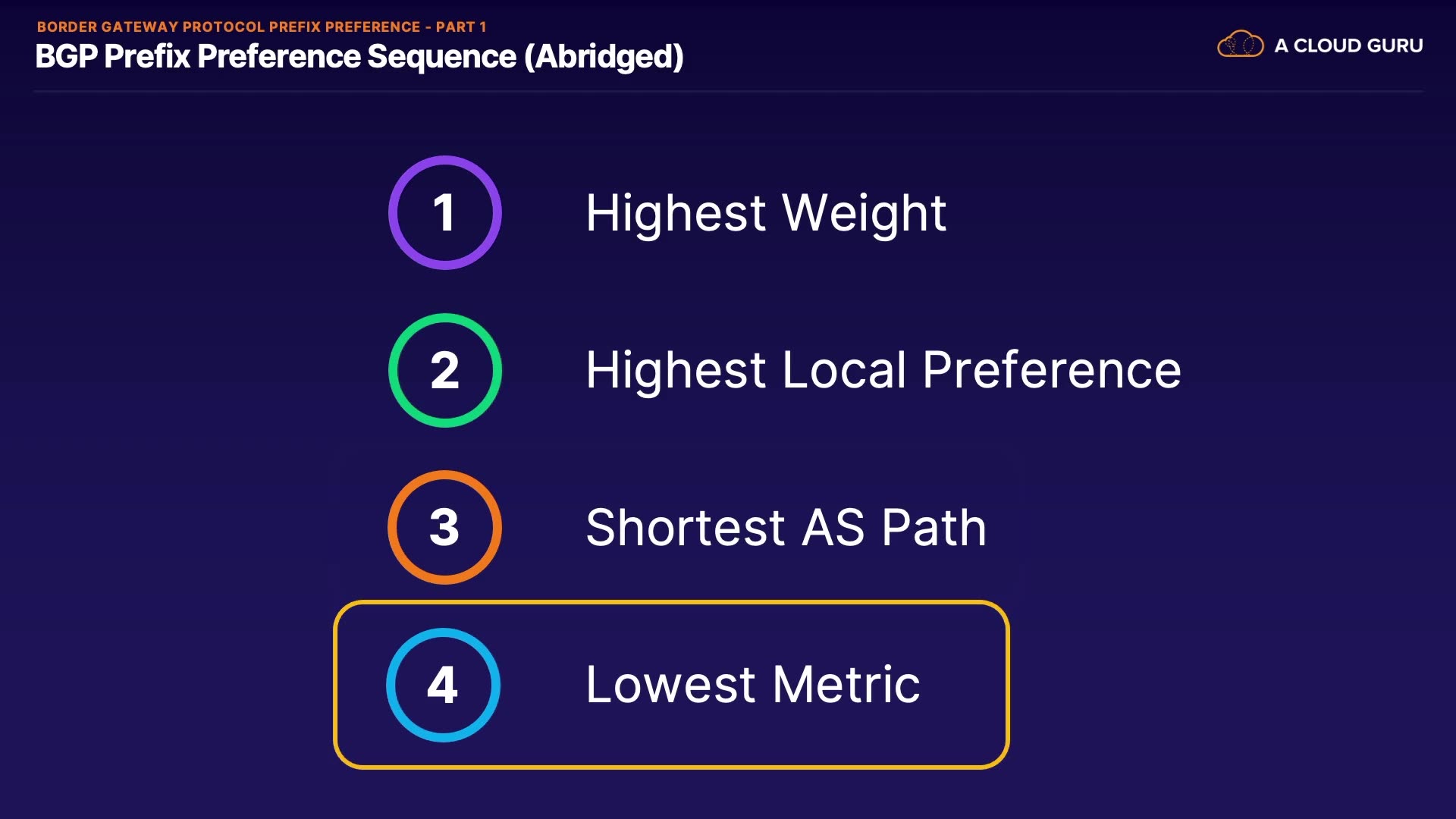Viewport: 1456px width, 819px height.
Task: Click "PART 1" in the orange subtitle
Action: pyautogui.click(x=461, y=27)
